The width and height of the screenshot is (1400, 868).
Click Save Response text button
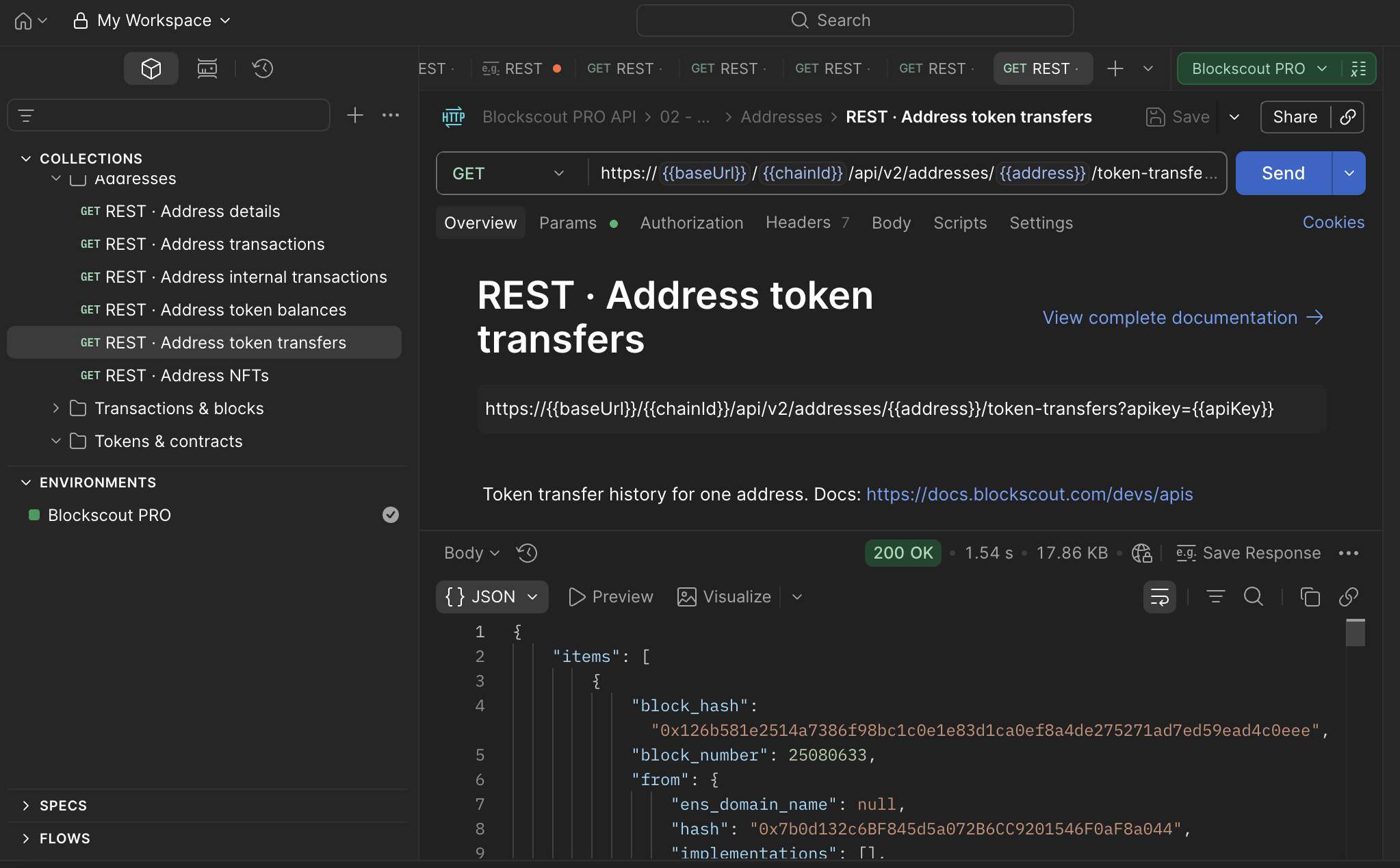(x=1262, y=553)
